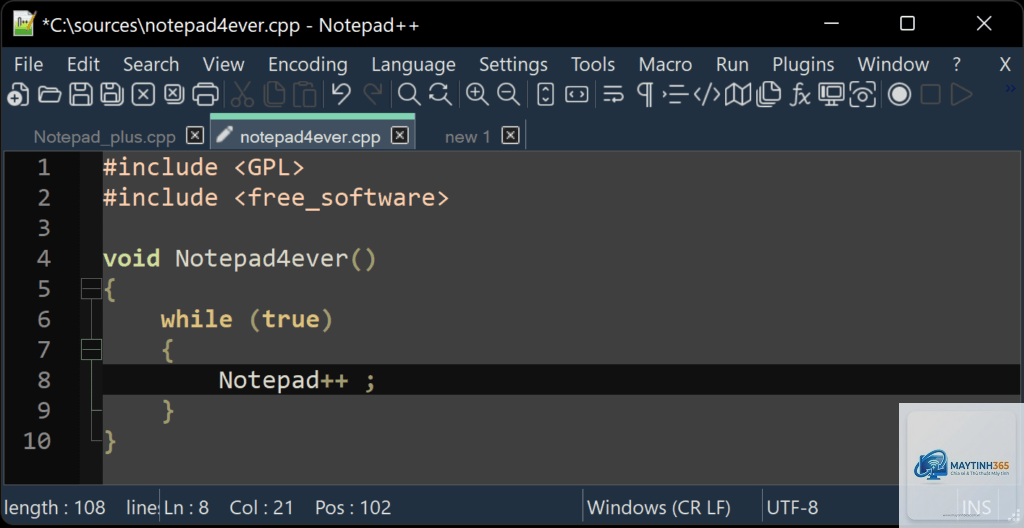Open the Encoding menu

tap(308, 64)
